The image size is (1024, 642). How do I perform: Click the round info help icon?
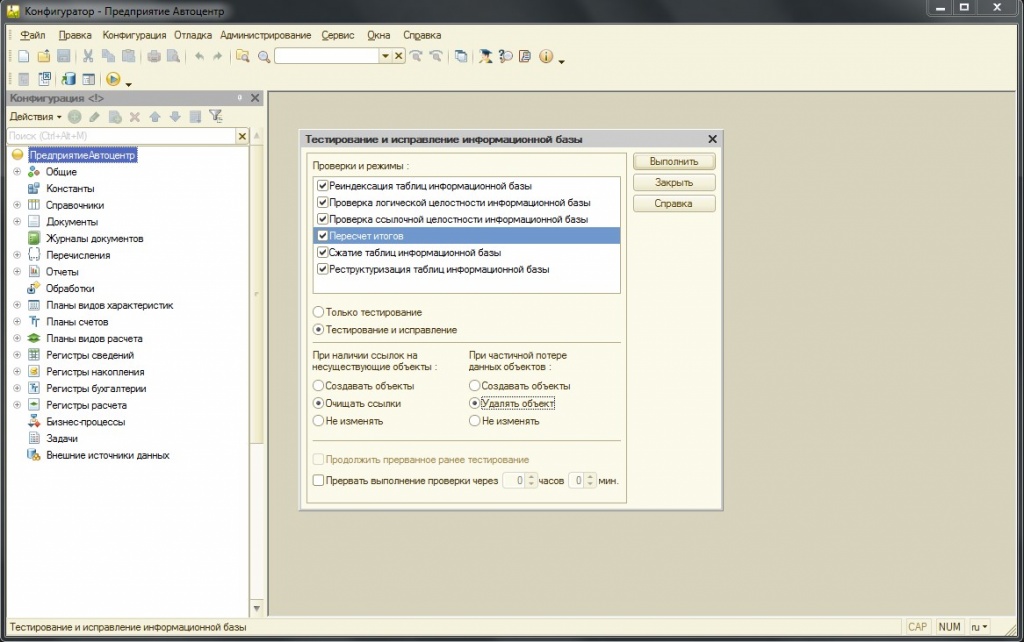coord(546,57)
